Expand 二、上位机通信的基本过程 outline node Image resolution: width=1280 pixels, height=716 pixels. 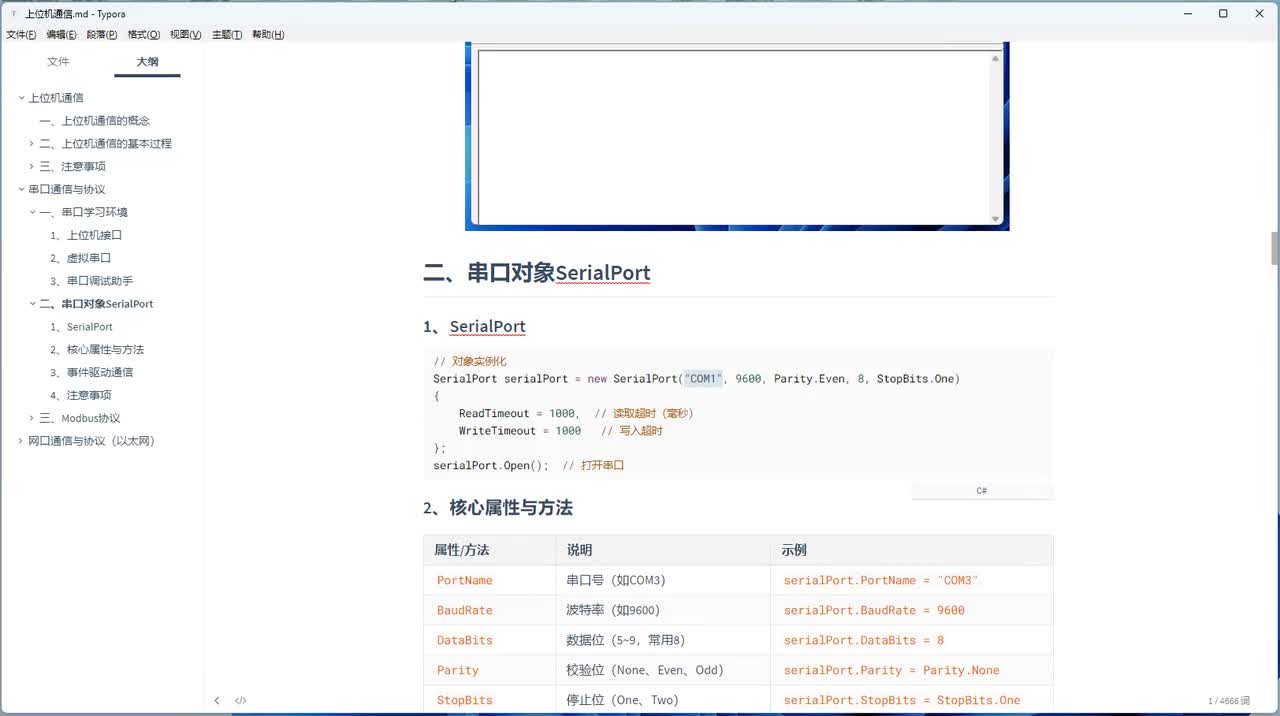tap(32, 143)
